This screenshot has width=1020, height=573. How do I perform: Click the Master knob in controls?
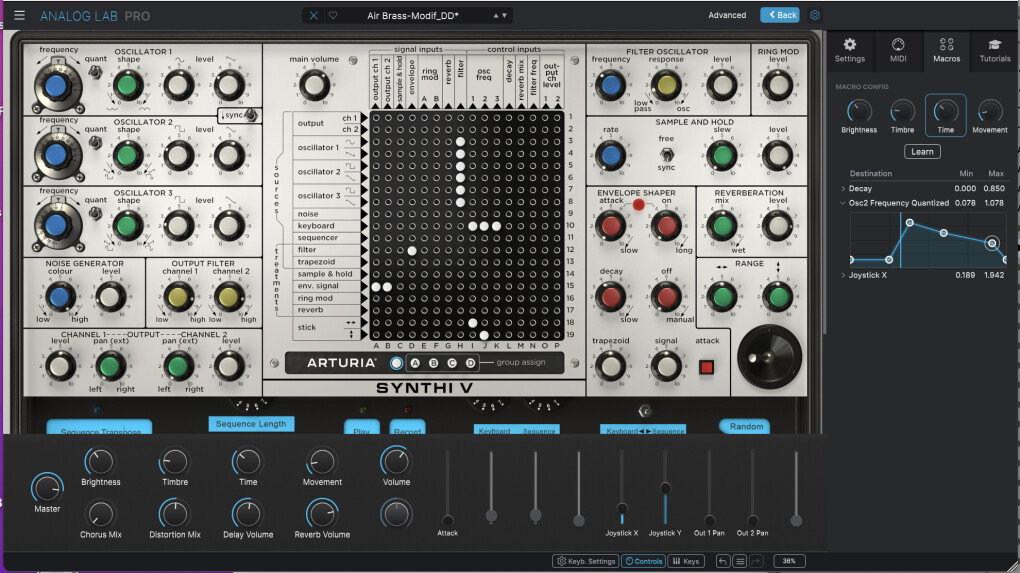pos(47,488)
